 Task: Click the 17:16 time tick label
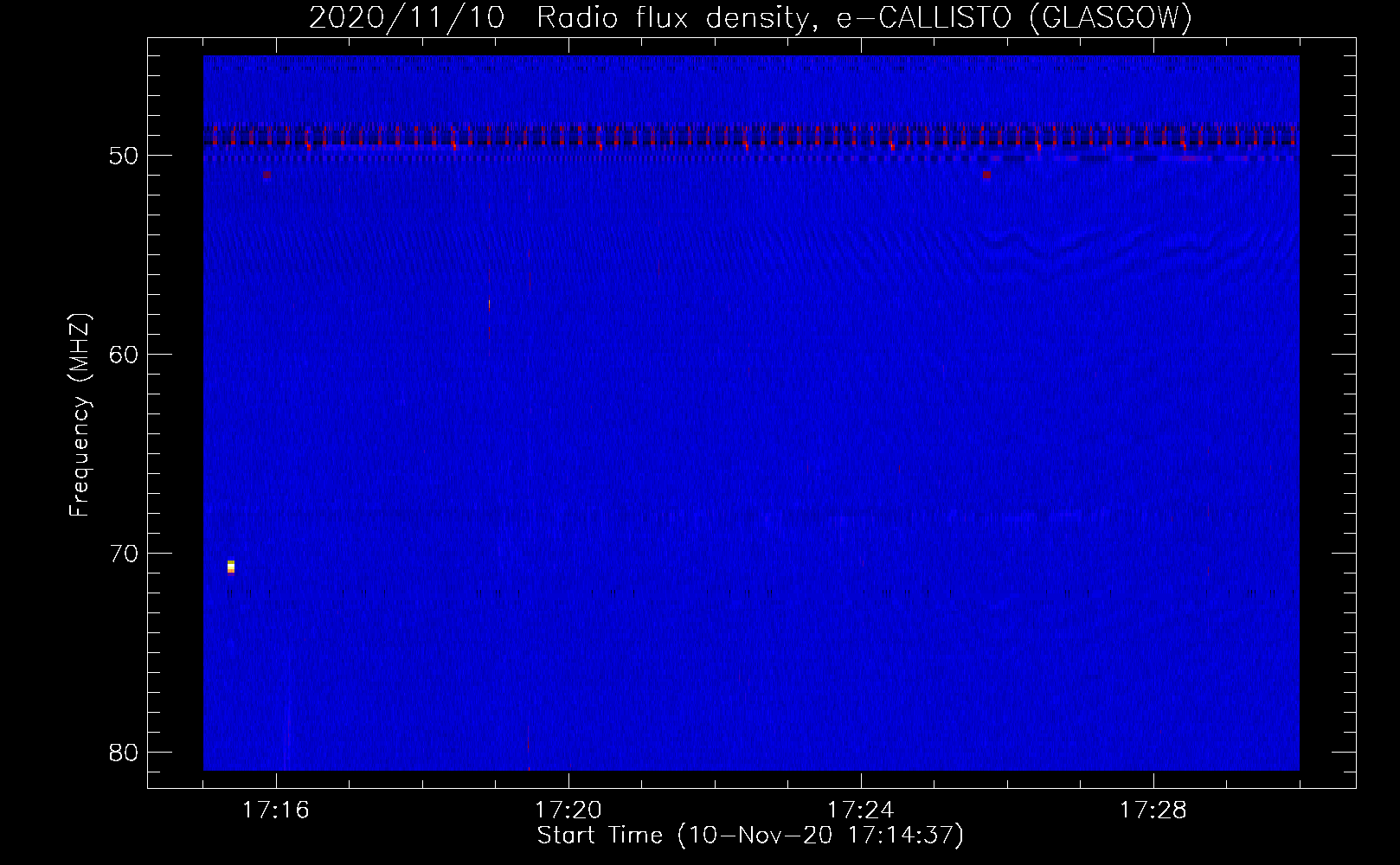[276, 811]
